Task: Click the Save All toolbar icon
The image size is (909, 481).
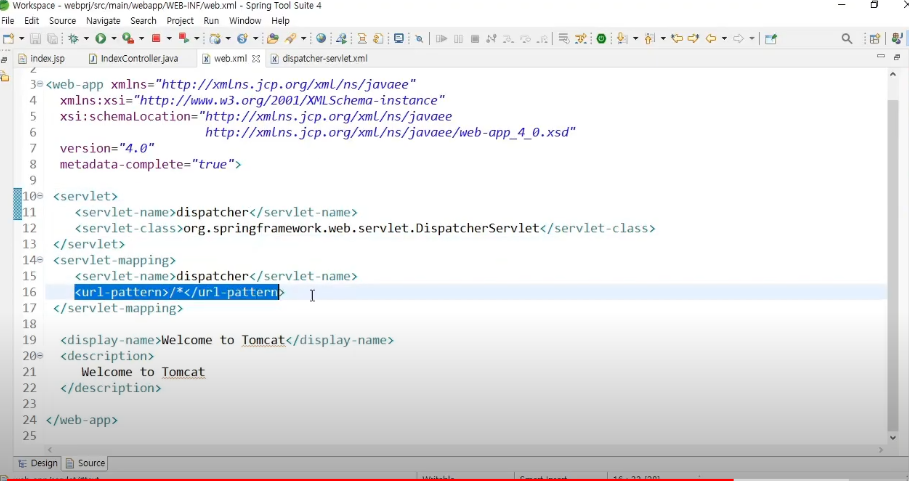Action: click(x=52, y=39)
